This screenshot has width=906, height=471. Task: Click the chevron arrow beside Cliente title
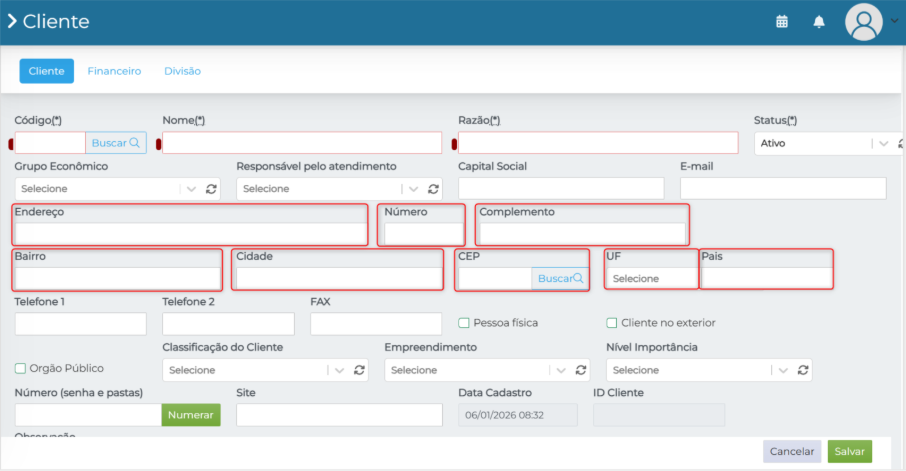point(12,21)
